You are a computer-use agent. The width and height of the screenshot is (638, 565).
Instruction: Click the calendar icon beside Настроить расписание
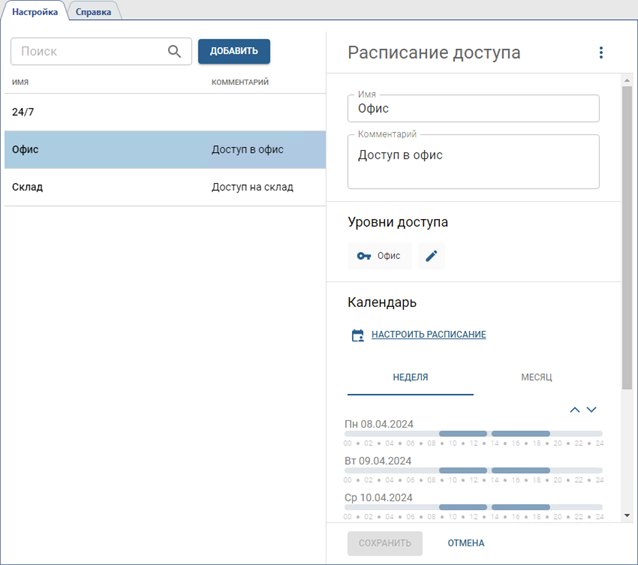pyautogui.click(x=358, y=335)
